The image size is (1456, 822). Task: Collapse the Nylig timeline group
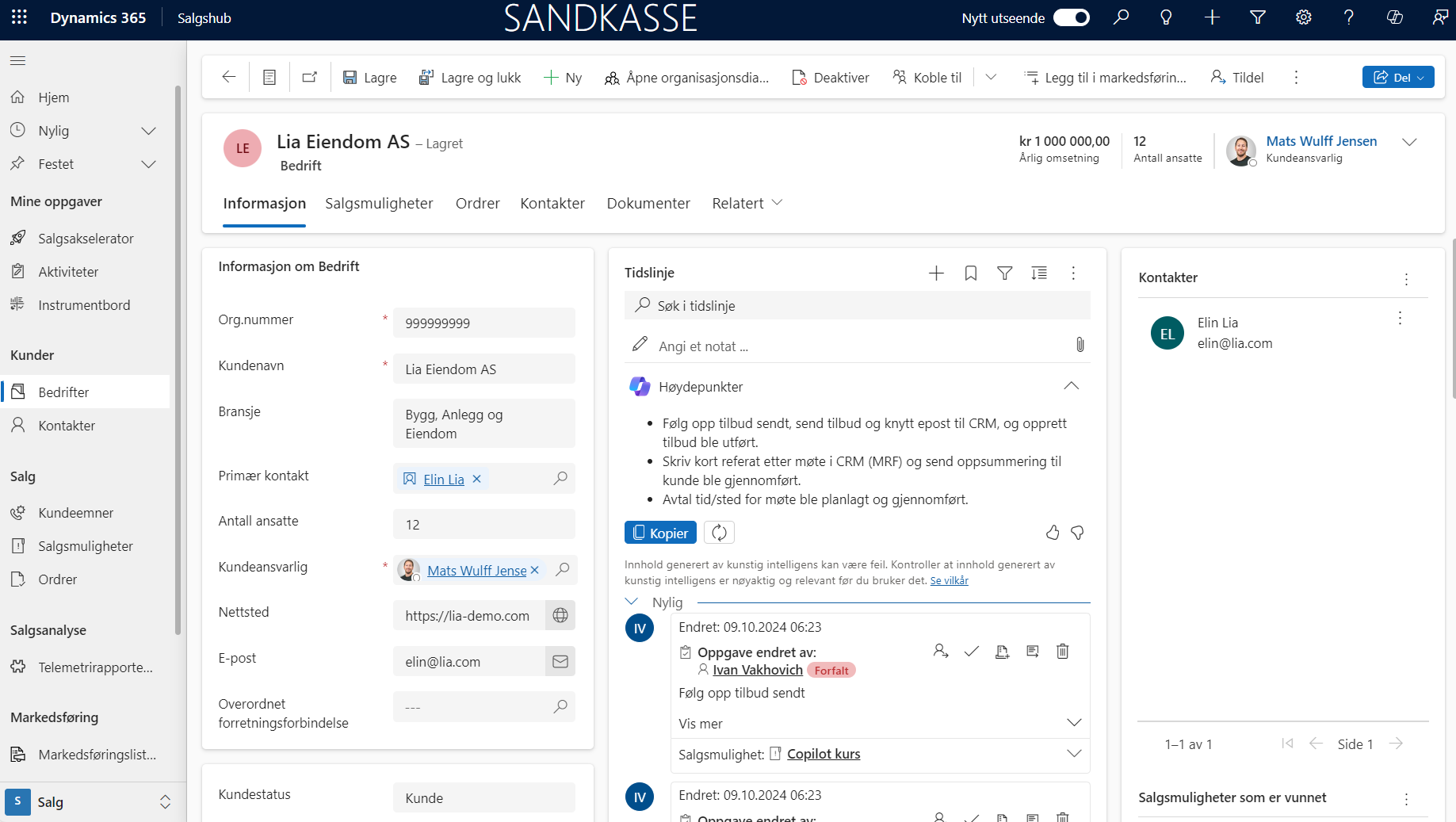(632, 602)
